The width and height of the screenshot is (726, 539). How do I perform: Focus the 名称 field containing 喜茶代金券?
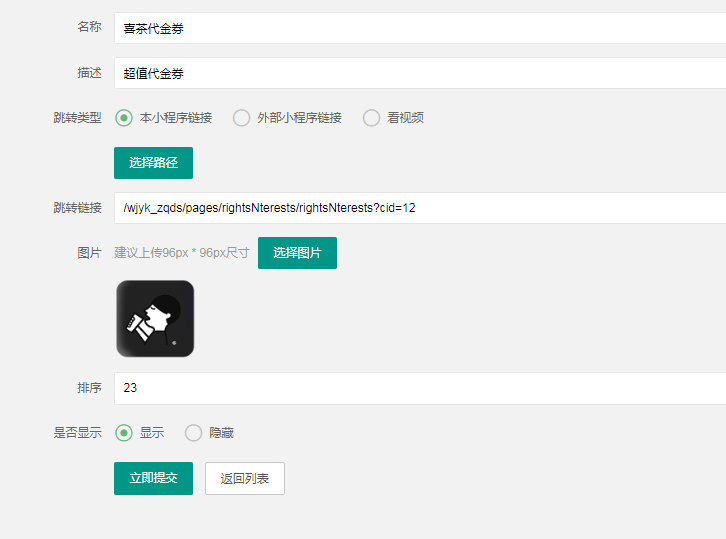point(420,28)
